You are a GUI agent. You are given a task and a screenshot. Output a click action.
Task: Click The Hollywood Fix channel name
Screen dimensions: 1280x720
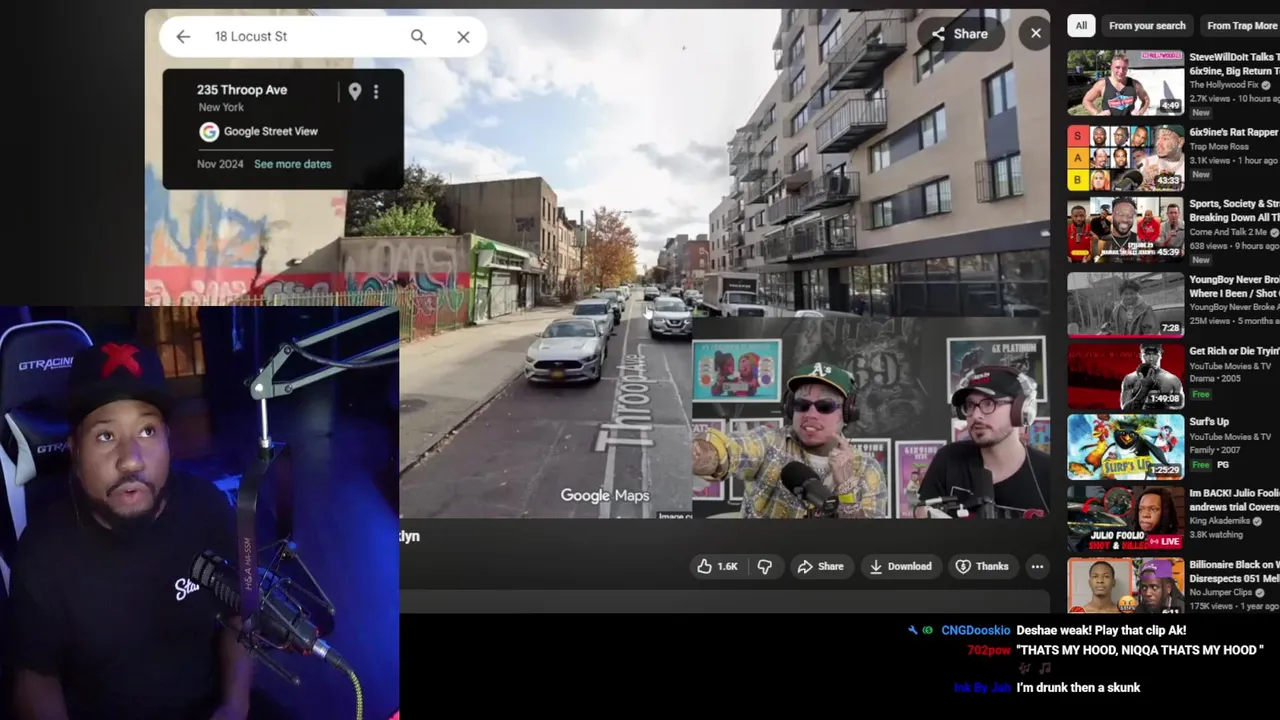(x=1224, y=85)
